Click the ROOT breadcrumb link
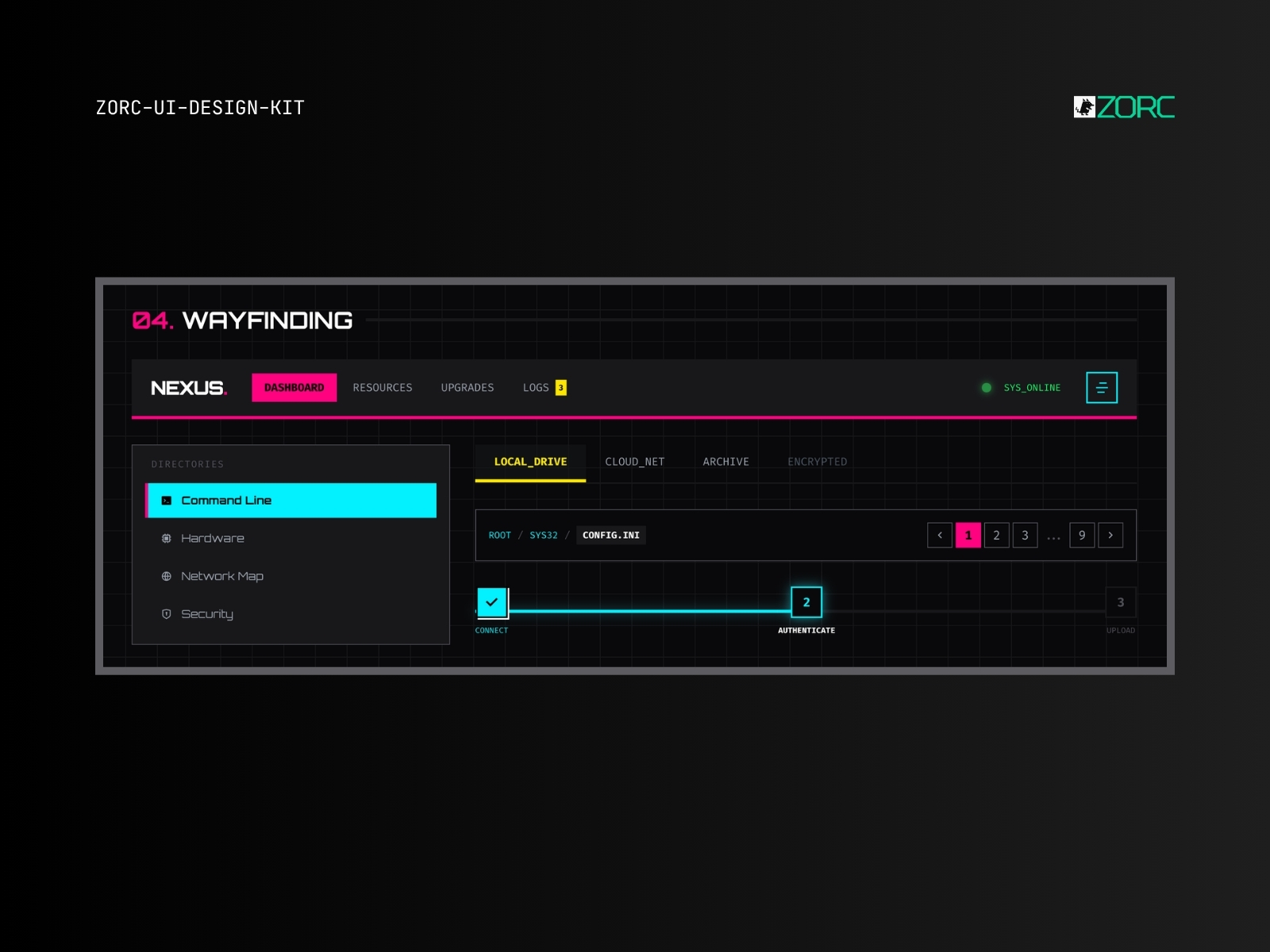The image size is (1270, 952). click(x=500, y=535)
